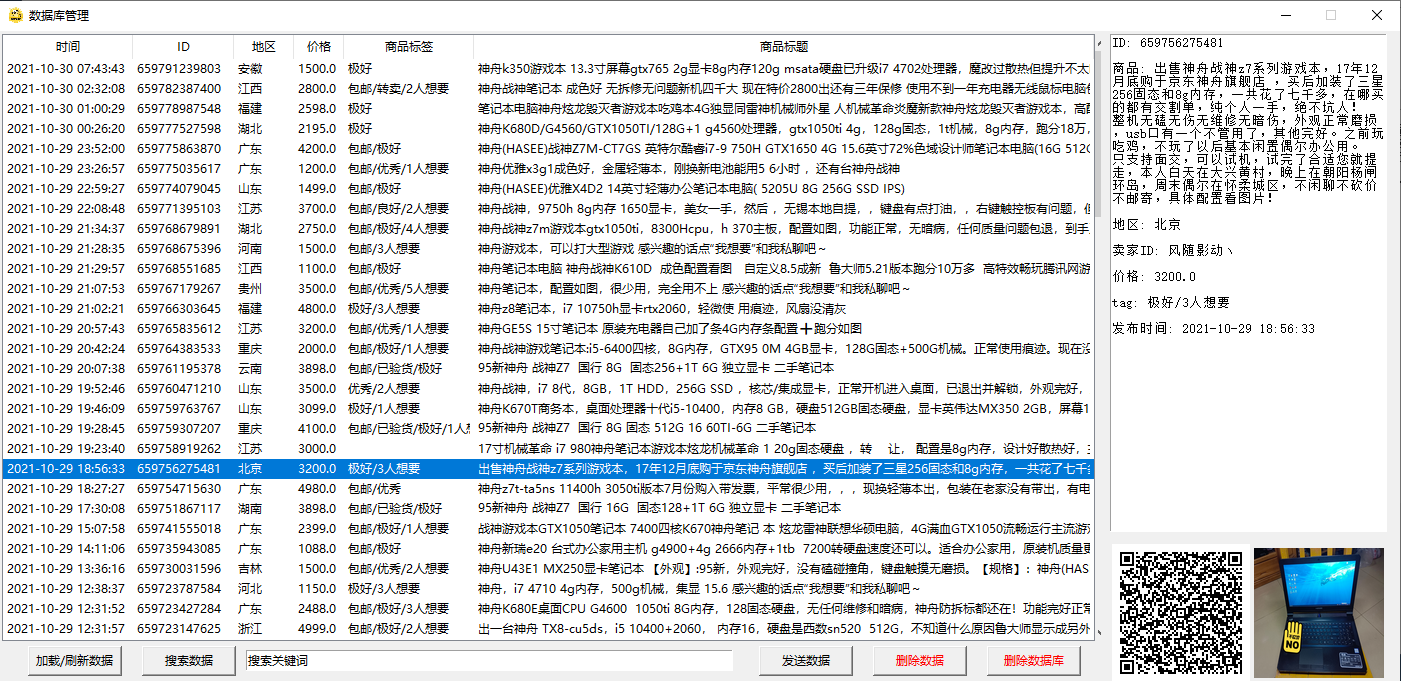The height and width of the screenshot is (681, 1401).
Task: Focus the 搜索关键词 input field
Action: coord(489,660)
